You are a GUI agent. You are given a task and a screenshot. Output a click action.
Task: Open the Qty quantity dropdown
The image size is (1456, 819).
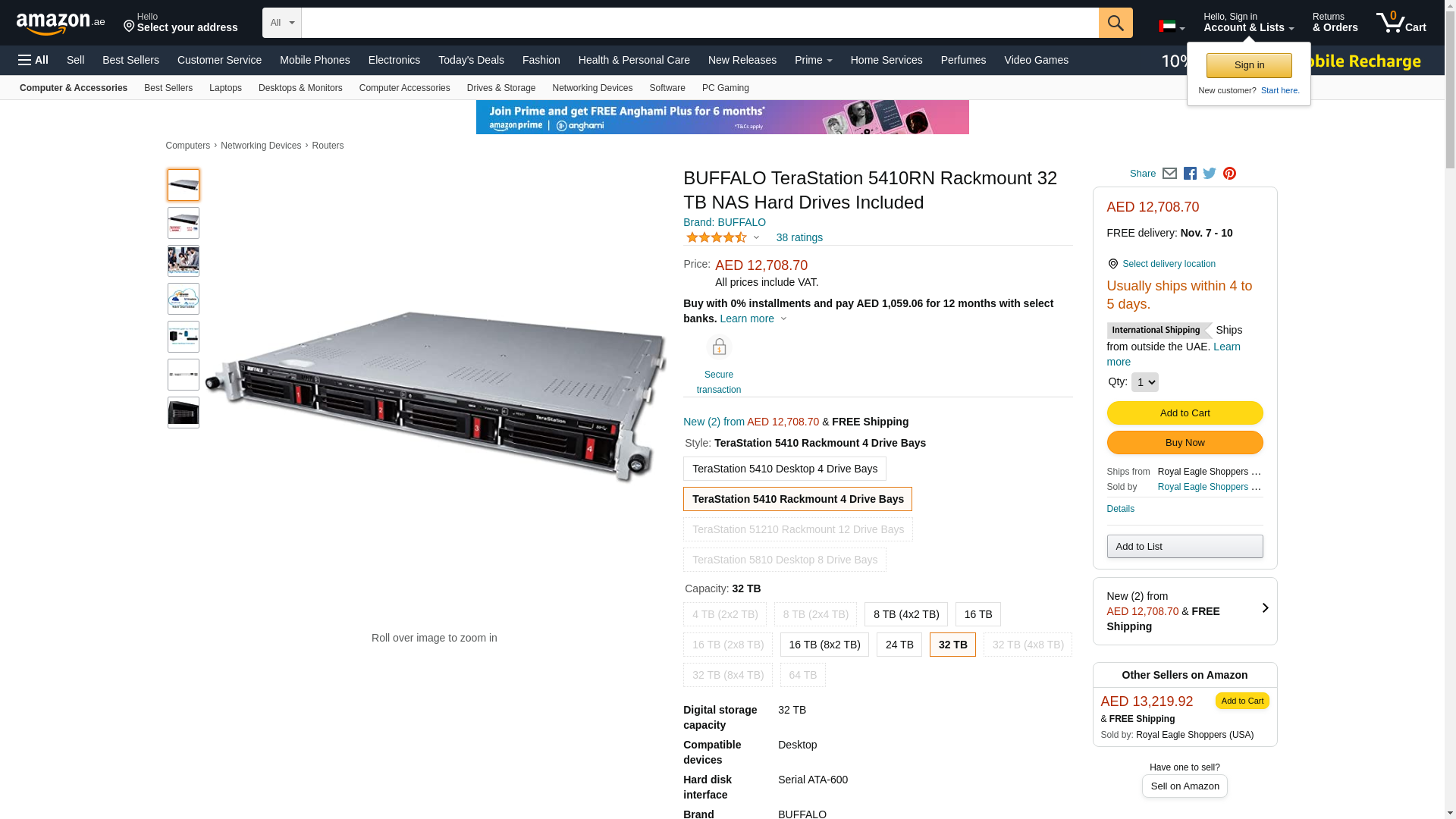1144,382
